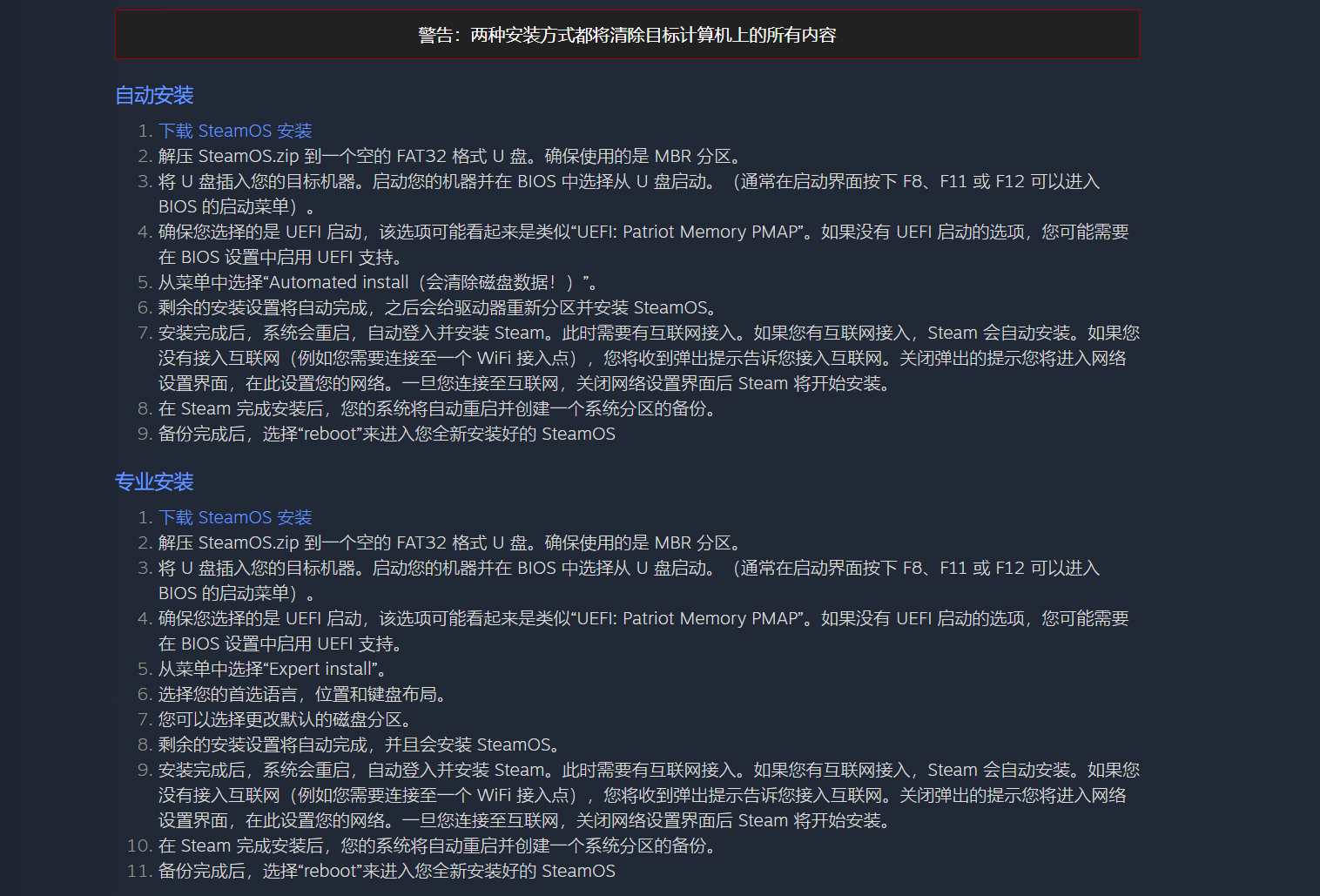Screen dimensions: 1320x896
Task: Click 专业安装 step 11 about reboot
Action: [387, 871]
